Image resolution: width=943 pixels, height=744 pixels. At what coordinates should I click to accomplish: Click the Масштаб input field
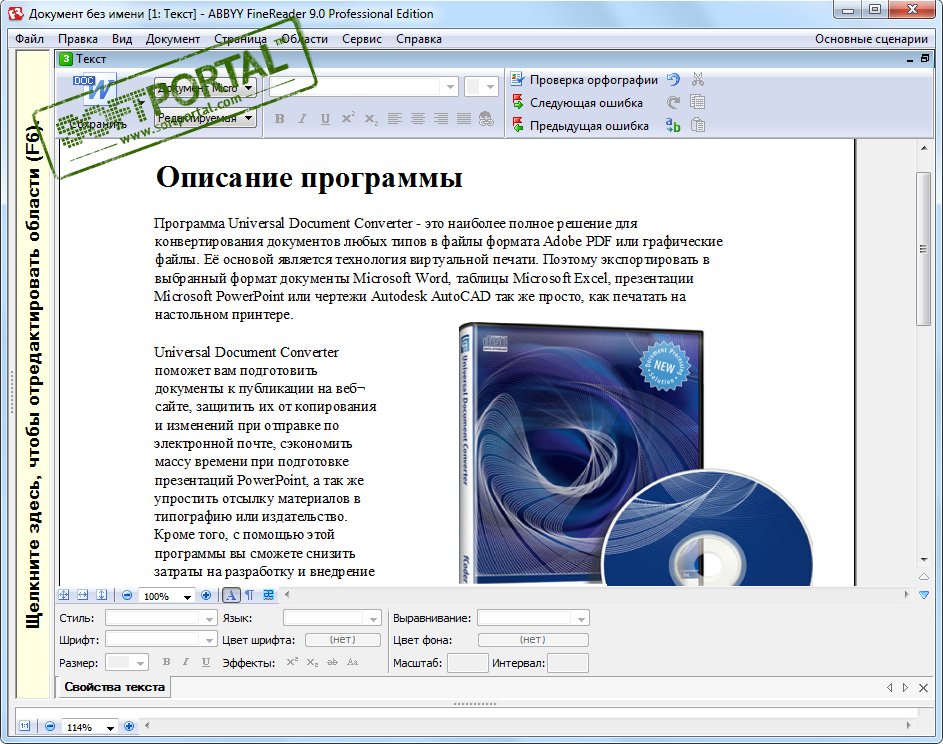[x=468, y=663]
